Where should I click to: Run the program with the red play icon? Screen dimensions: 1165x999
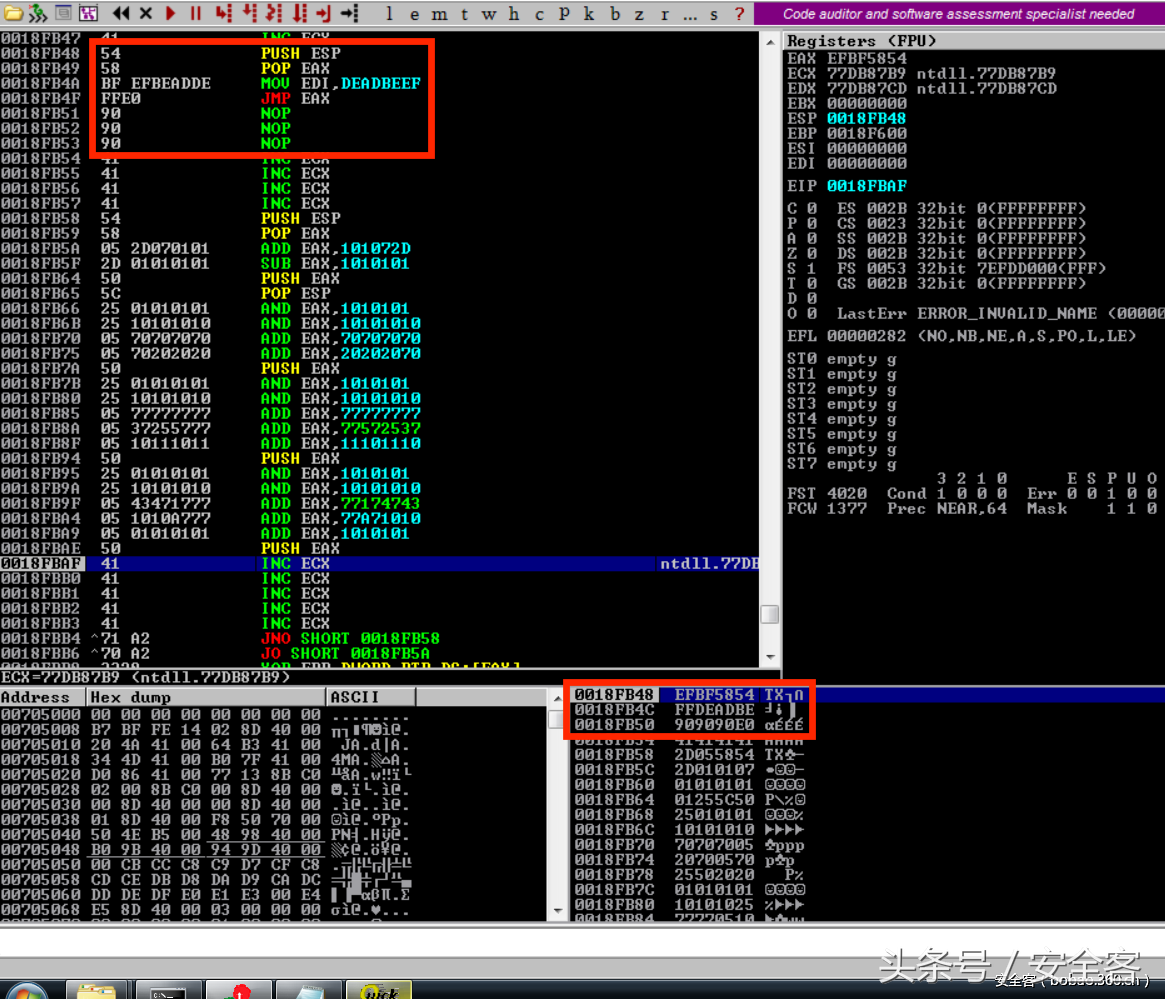point(170,13)
